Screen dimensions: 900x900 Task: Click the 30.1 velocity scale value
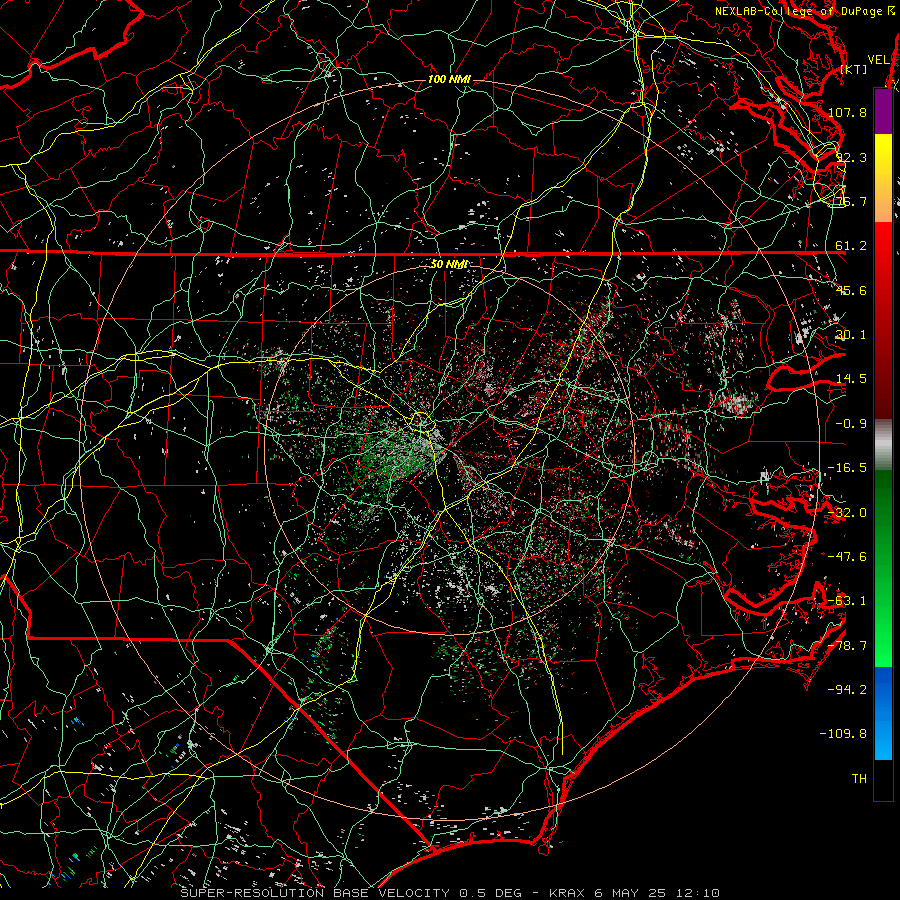click(851, 335)
